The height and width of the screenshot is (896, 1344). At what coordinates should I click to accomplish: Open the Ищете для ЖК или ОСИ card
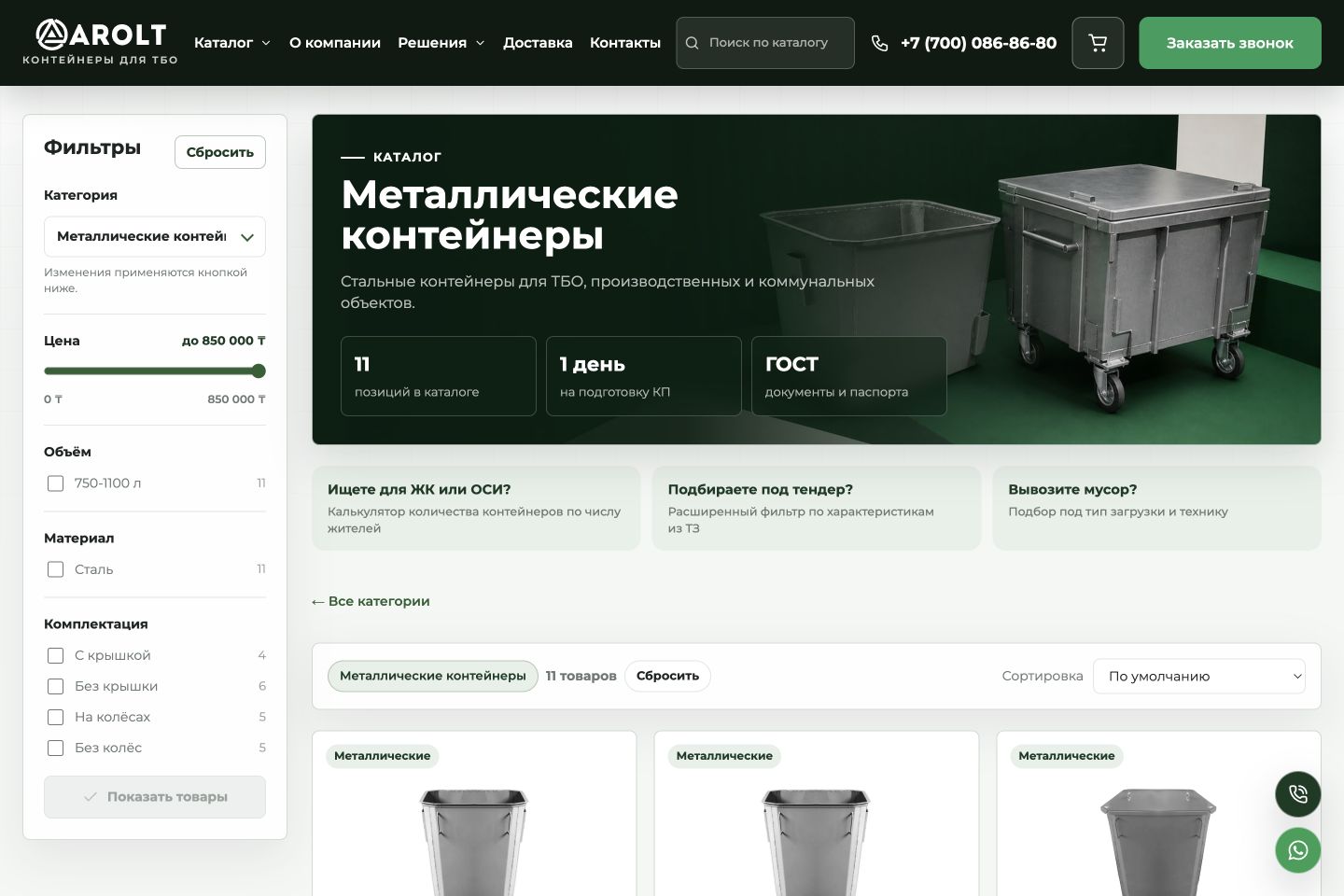tap(476, 508)
